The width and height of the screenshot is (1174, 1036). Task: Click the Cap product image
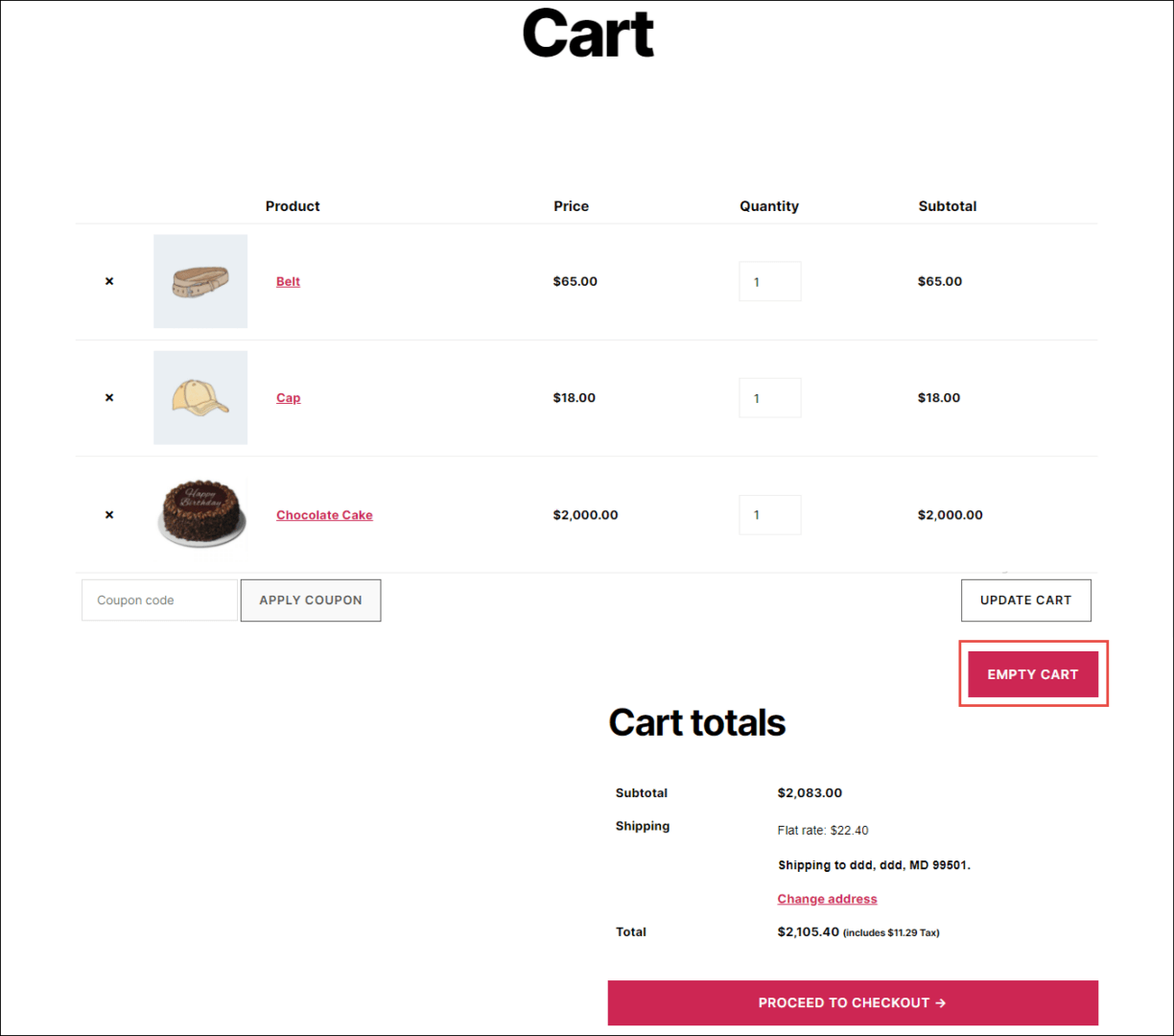[200, 397]
